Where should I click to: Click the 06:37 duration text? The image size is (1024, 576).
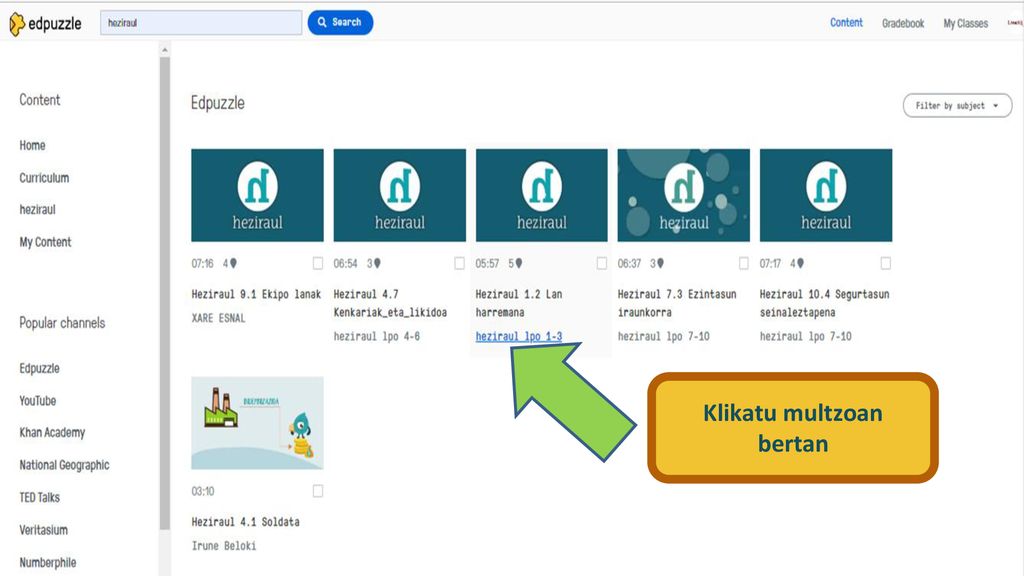(630, 263)
